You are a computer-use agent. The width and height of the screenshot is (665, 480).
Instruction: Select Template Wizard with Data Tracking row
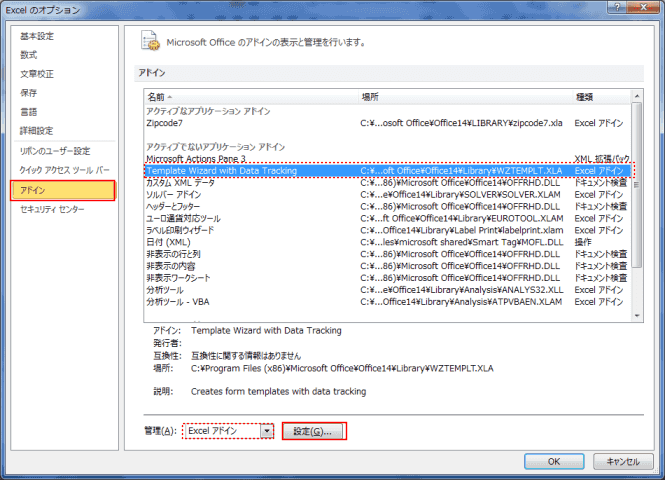[388, 171]
